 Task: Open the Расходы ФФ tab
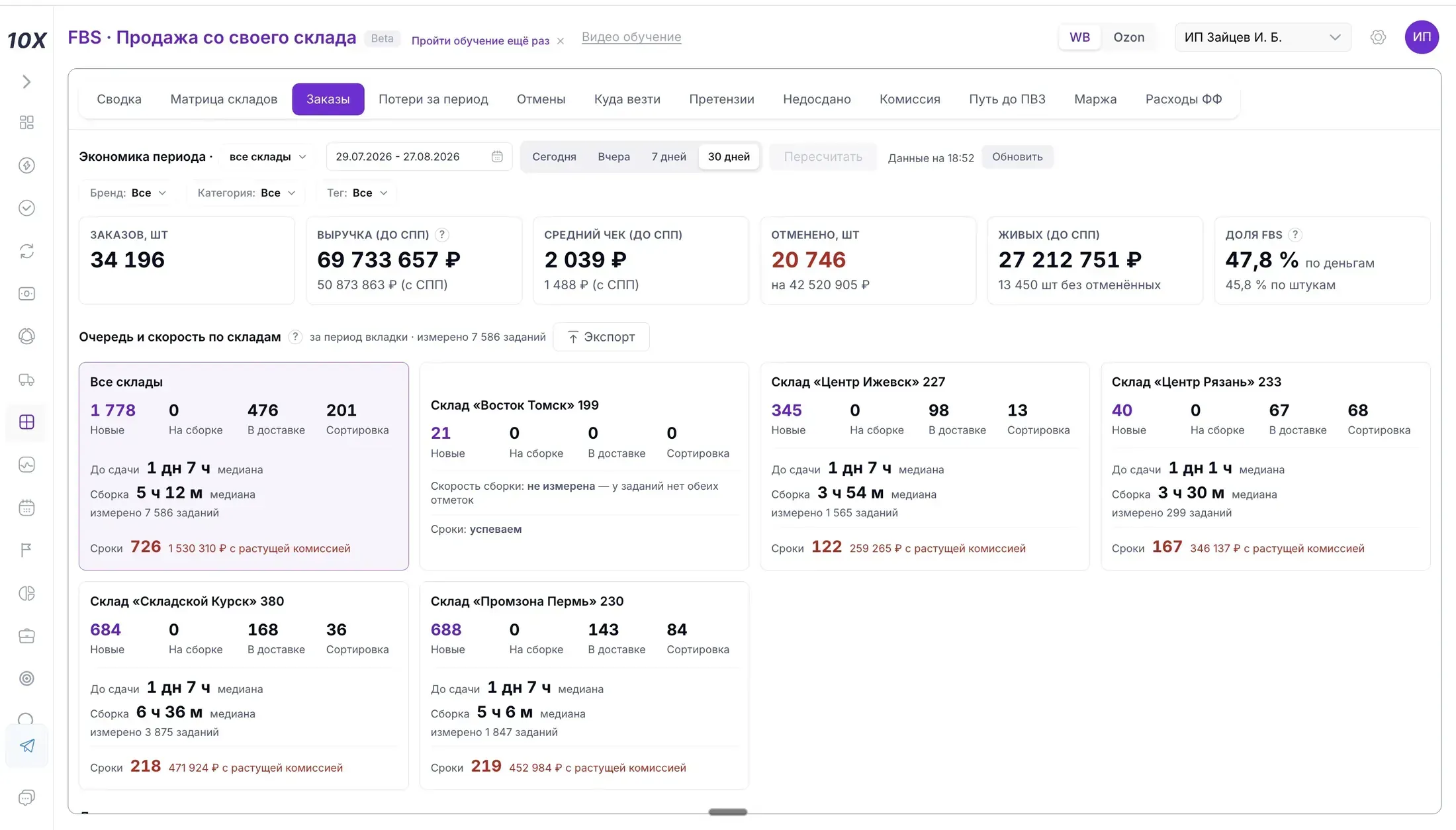[x=1183, y=99]
